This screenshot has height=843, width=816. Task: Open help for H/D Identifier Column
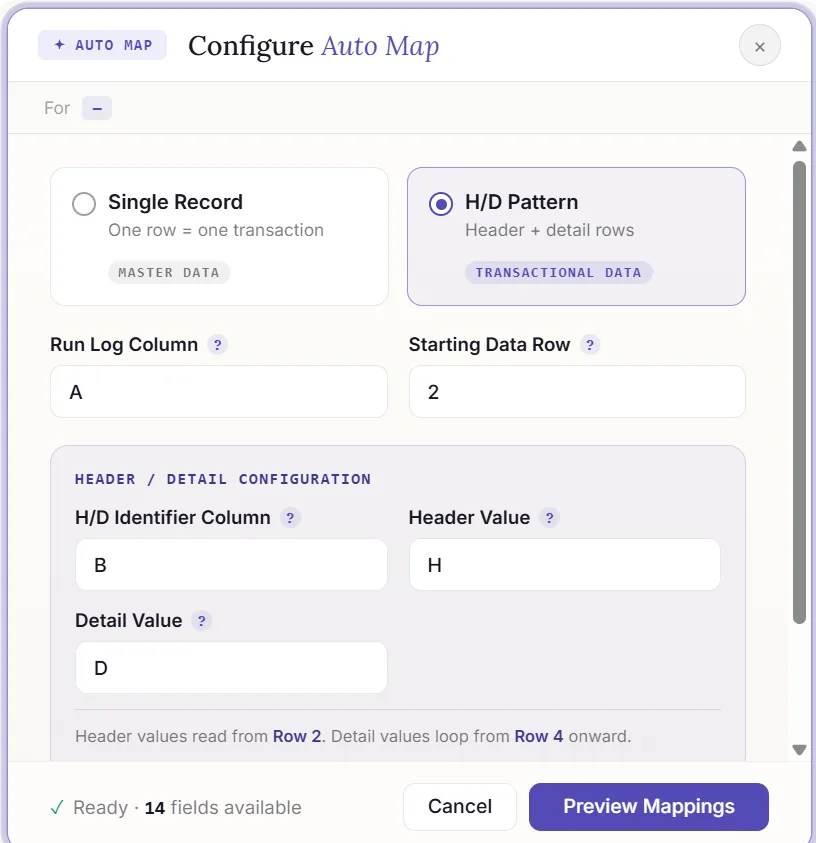point(290,518)
